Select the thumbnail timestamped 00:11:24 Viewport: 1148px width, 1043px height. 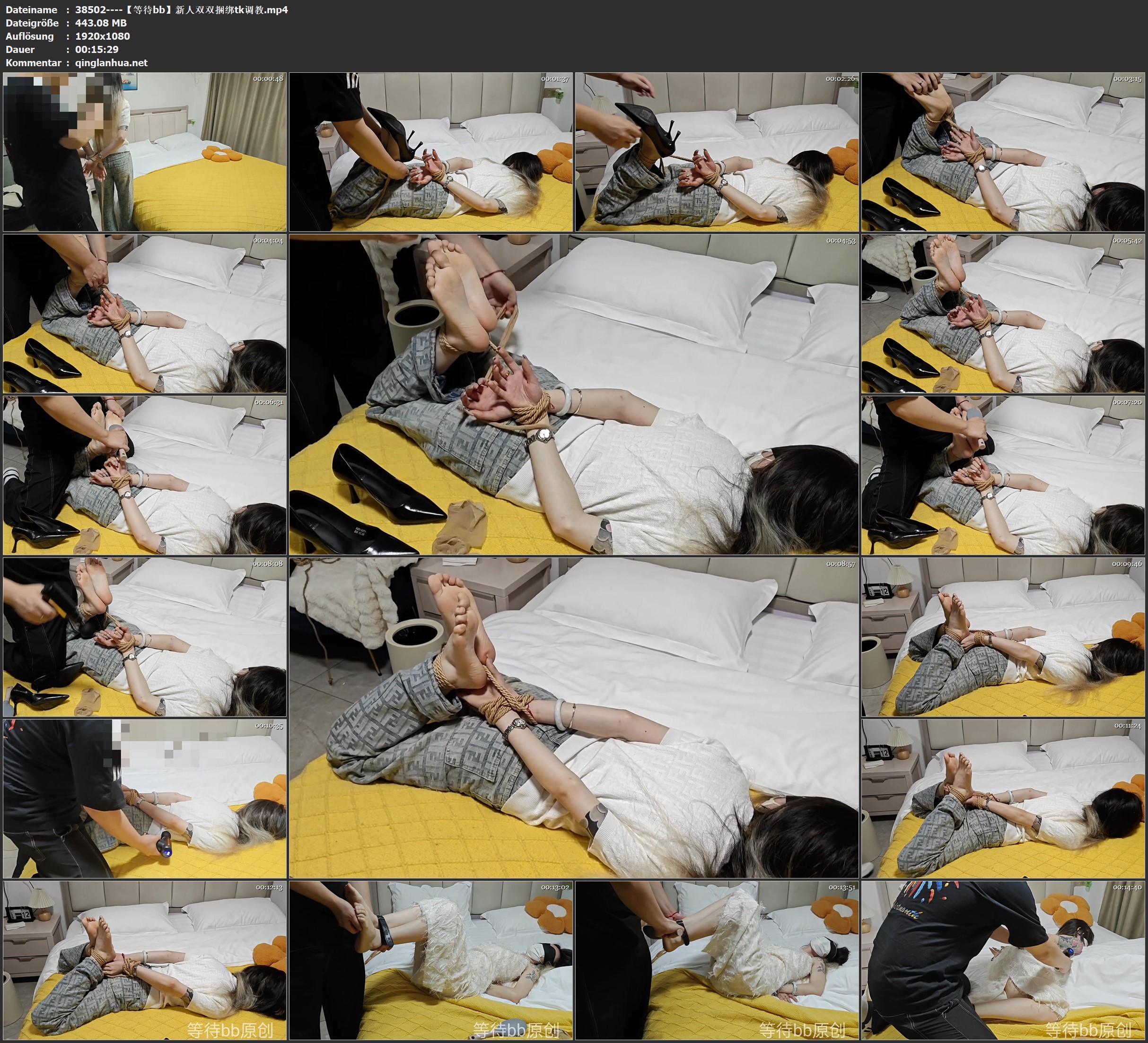1003,799
